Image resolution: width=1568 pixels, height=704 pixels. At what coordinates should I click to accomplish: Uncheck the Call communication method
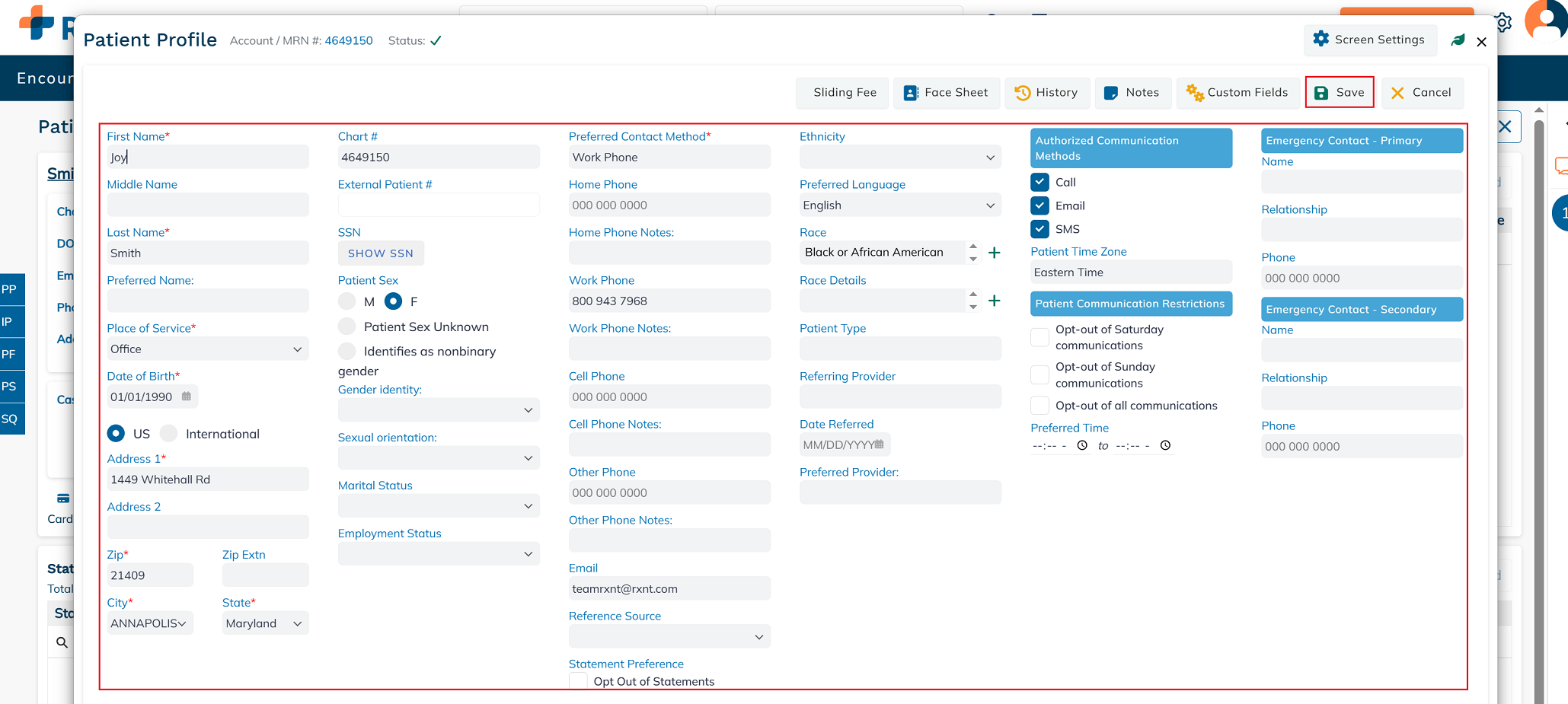click(x=1039, y=182)
